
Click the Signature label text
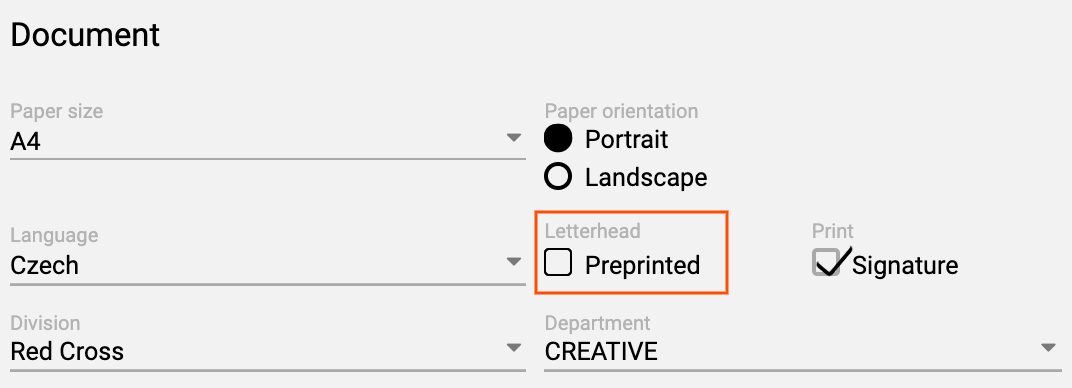pos(905,265)
